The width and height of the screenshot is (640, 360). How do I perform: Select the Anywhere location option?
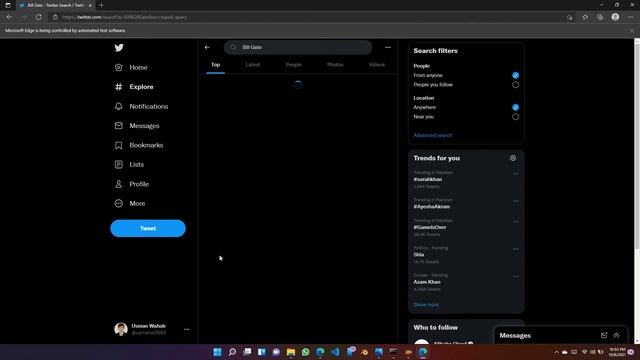pyautogui.click(x=516, y=107)
